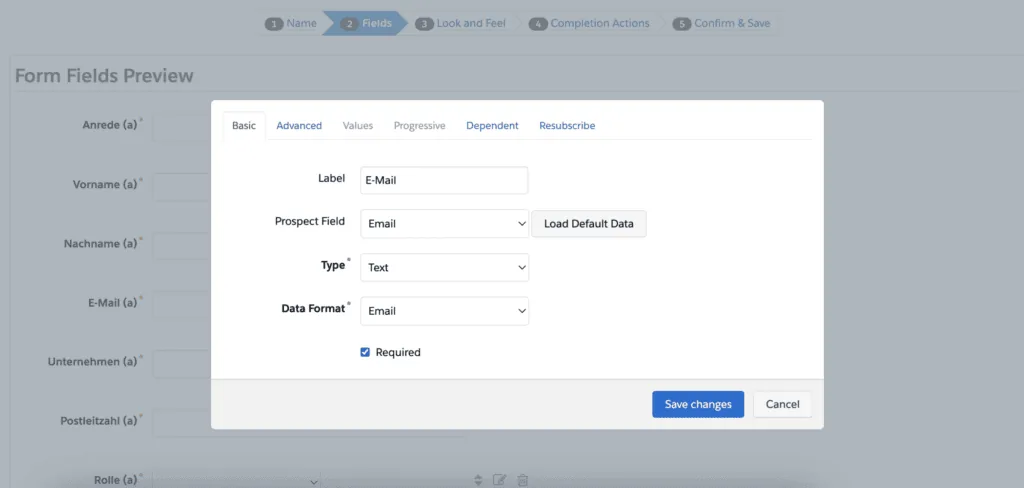Click the Nachname (a) field label
Screen dimensions: 1024x488
point(101,244)
